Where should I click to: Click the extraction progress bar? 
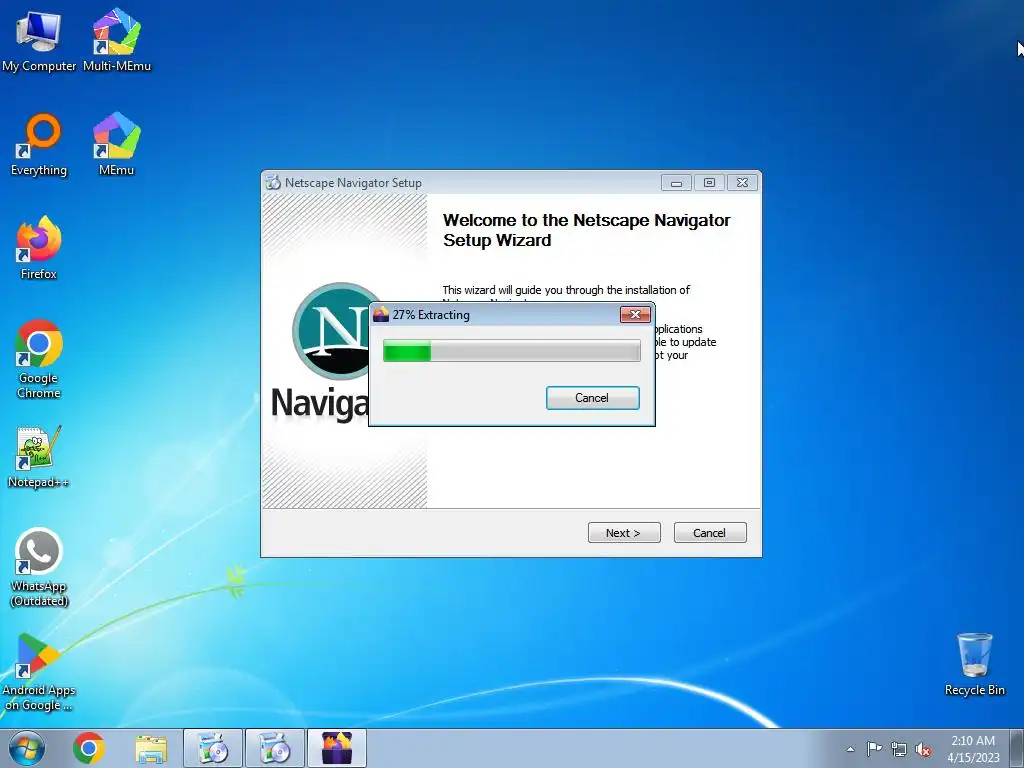[x=511, y=351]
